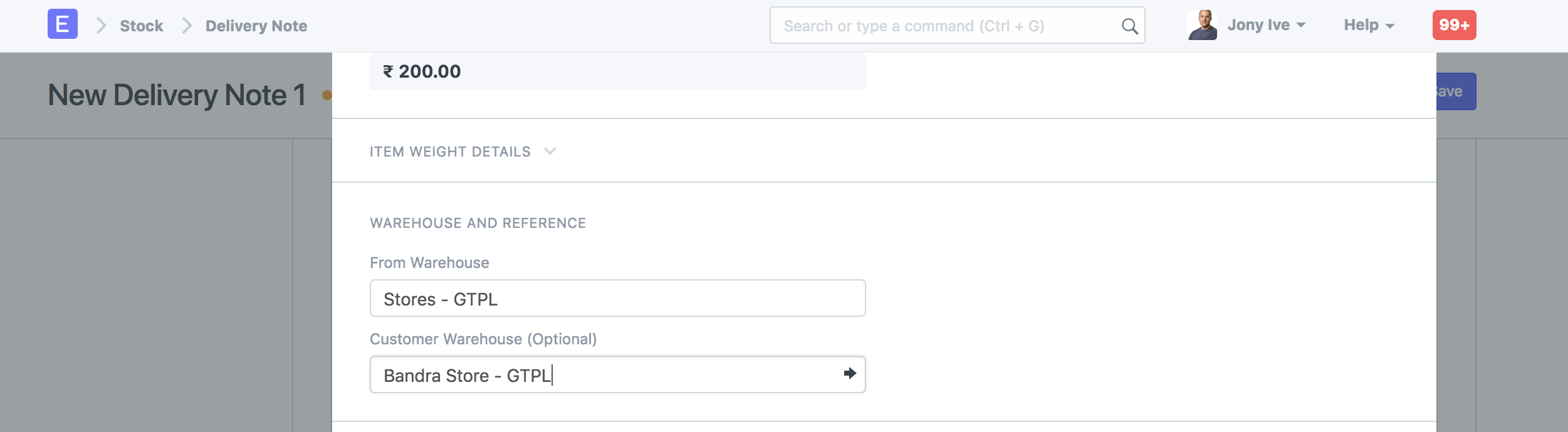Viewport: 1568px width, 432px height.
Task: Click the ₹ 200.00 amount field
Action: [617, 71]
